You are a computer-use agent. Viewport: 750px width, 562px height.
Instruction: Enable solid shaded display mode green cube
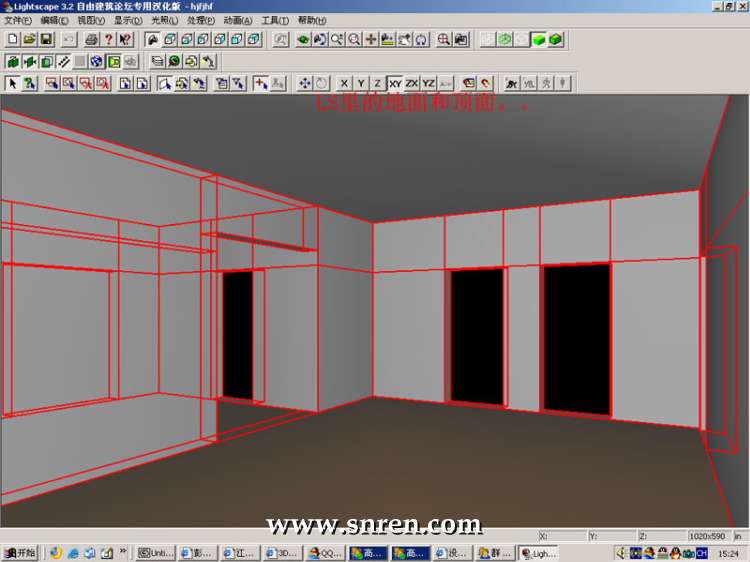tap(539, 39)
